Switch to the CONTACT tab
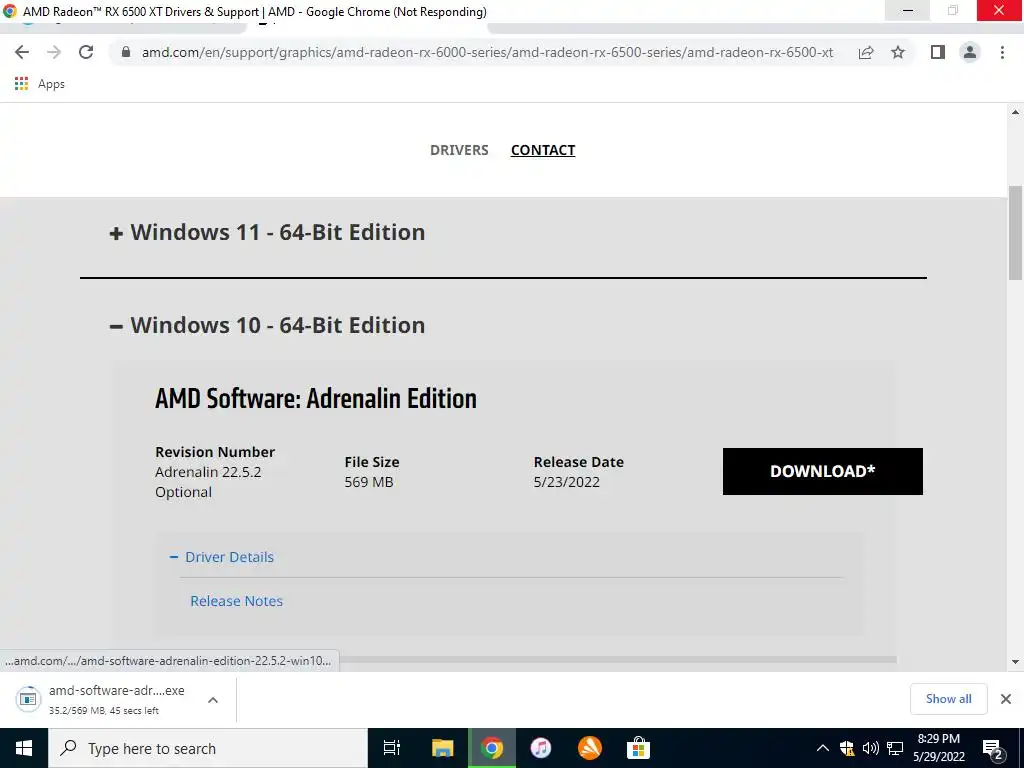The width and height of the screenshot is (1024, 768). tap(543, 150)
